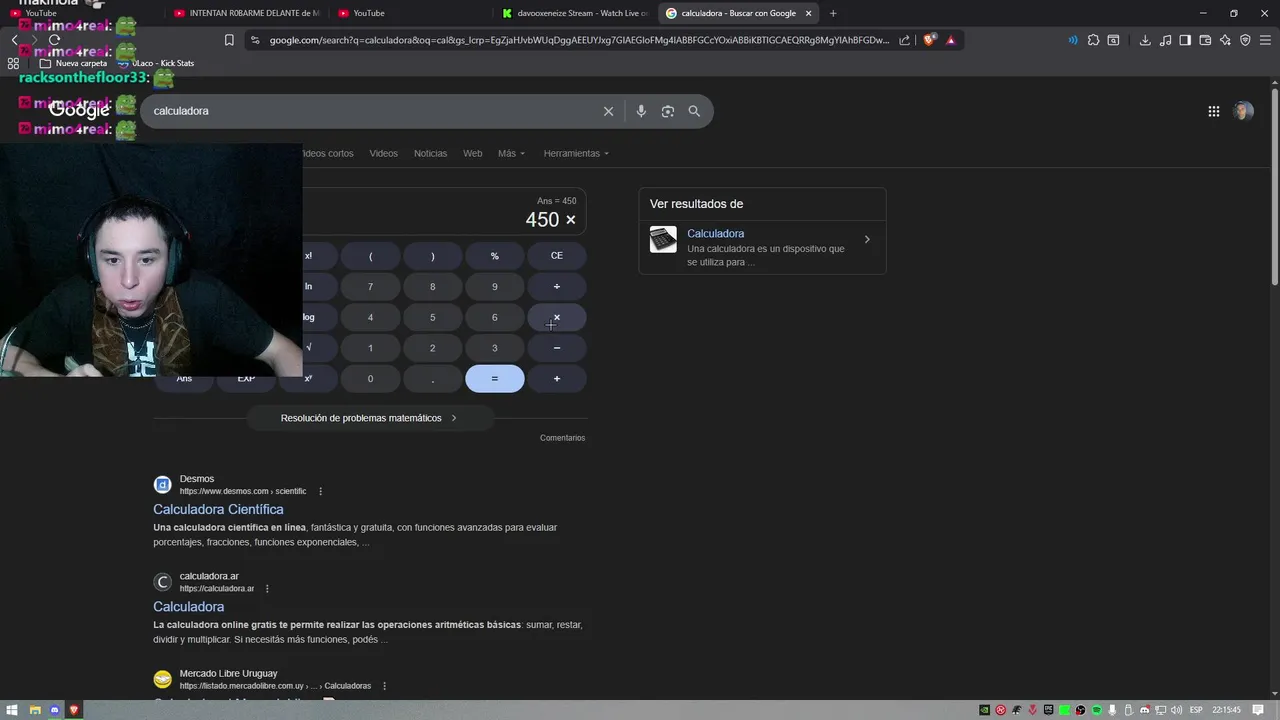Image resolution: width=1280 pixels, height=720 pixels.
Task: Open the Calculadora Científica Desmos link
Action: [218, 509]
